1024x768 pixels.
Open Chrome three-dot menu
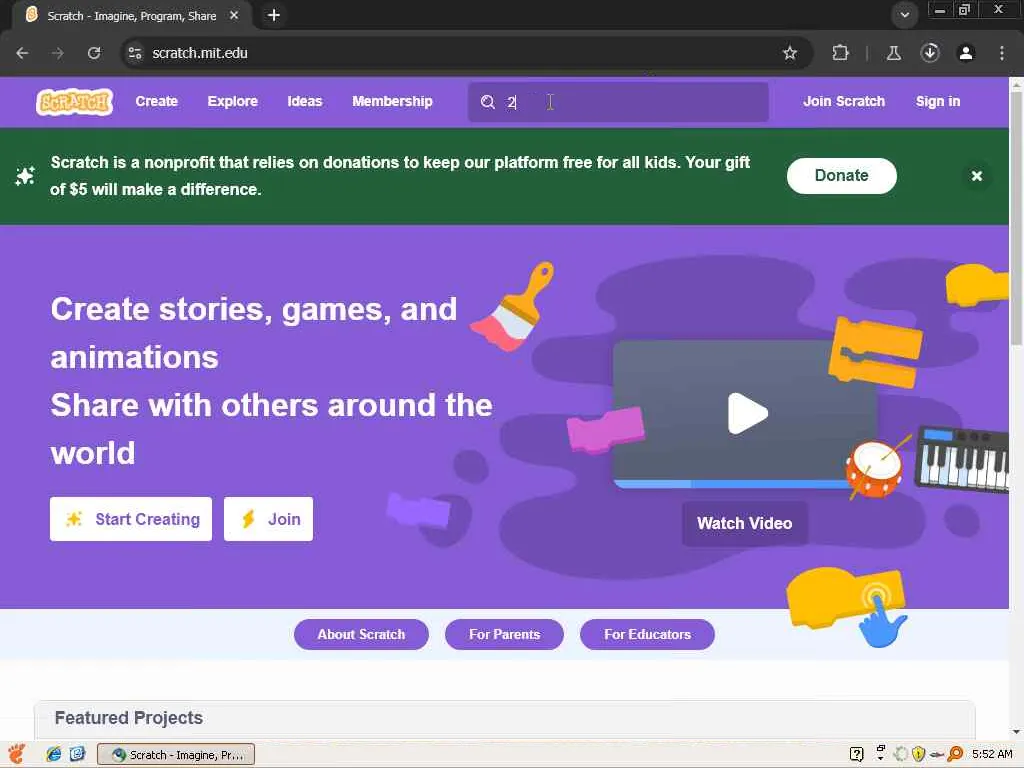[x=1002, y=53]
